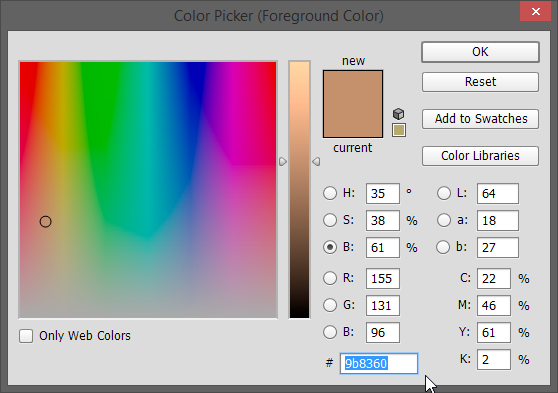Select the Lab a radio button
This screenshot has width=558, height=393.
point(444,220)
